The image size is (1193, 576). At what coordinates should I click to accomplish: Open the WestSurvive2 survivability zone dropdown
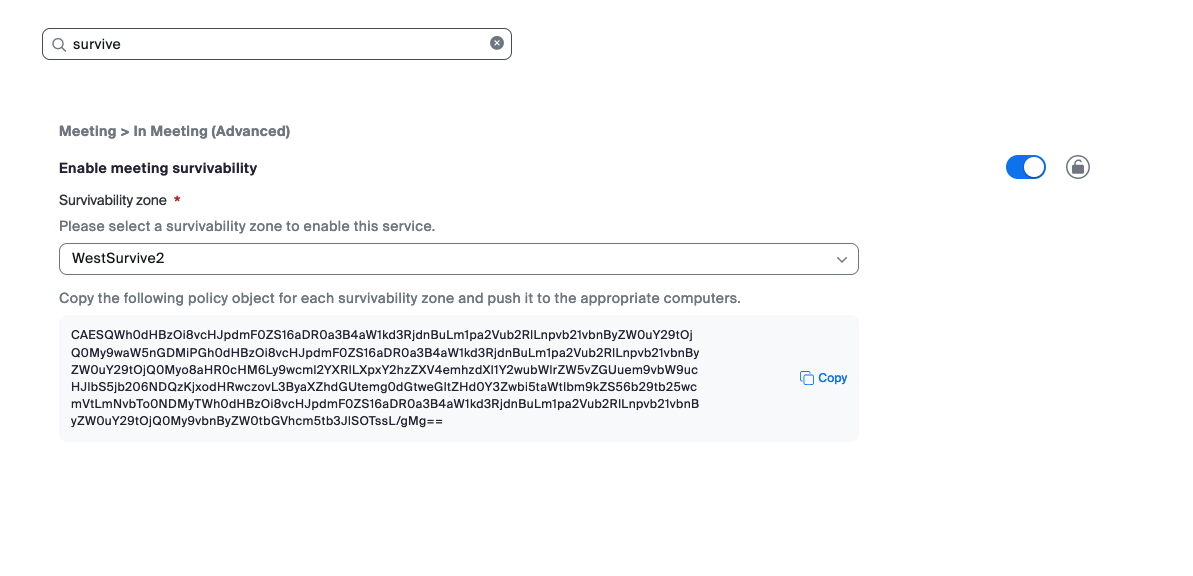[x=458, y=258]
